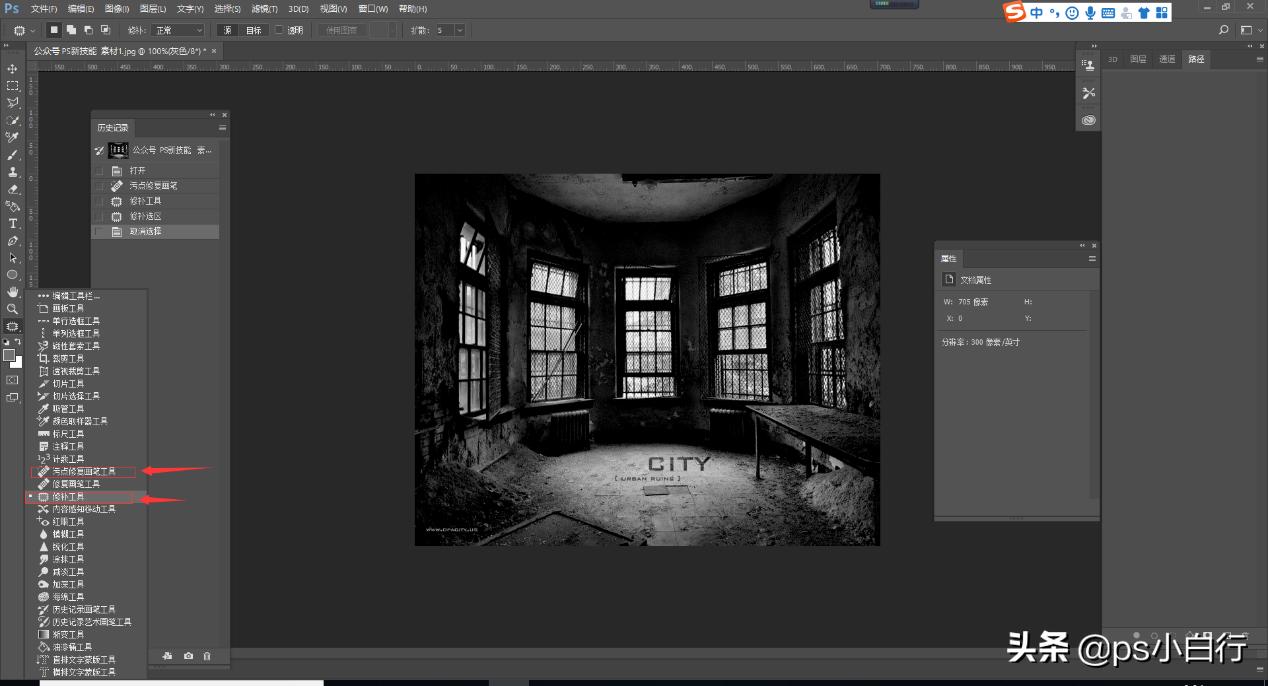Click Sogou input method S logo
This screenshot has width=1268, height=686.
(x=1016, y=12)
